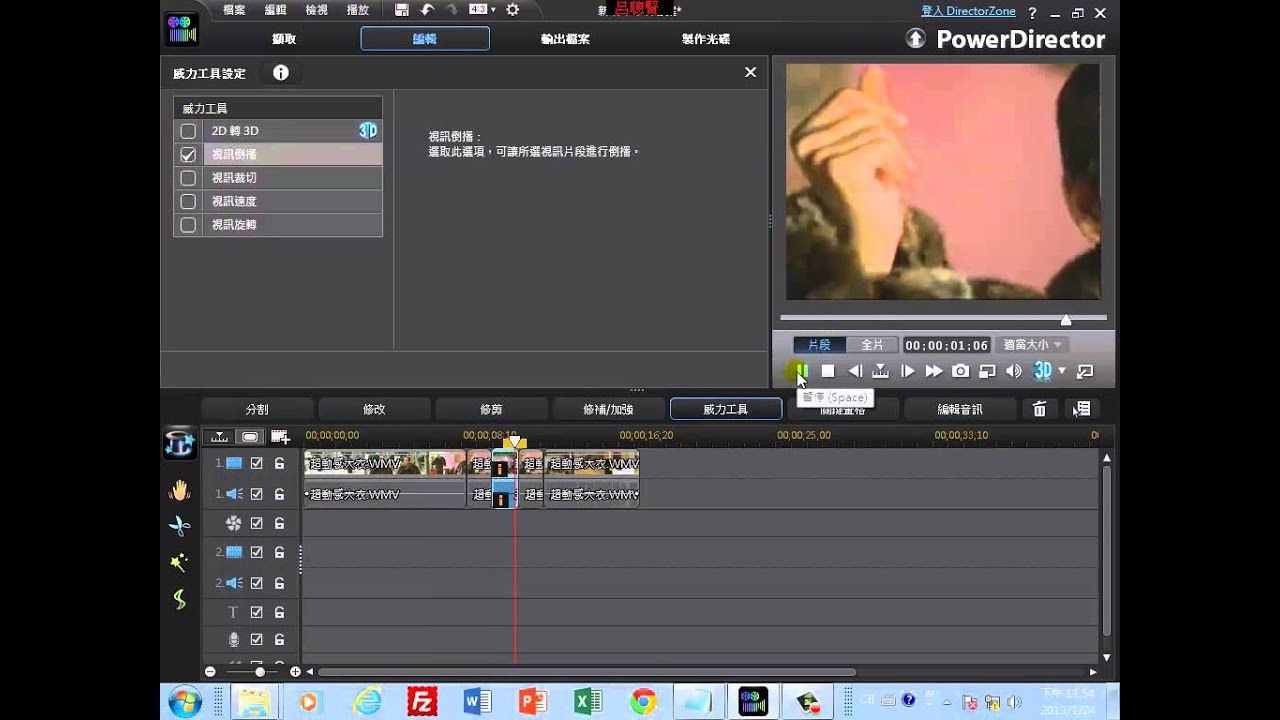Save project with the floppy disk icon

401,10
